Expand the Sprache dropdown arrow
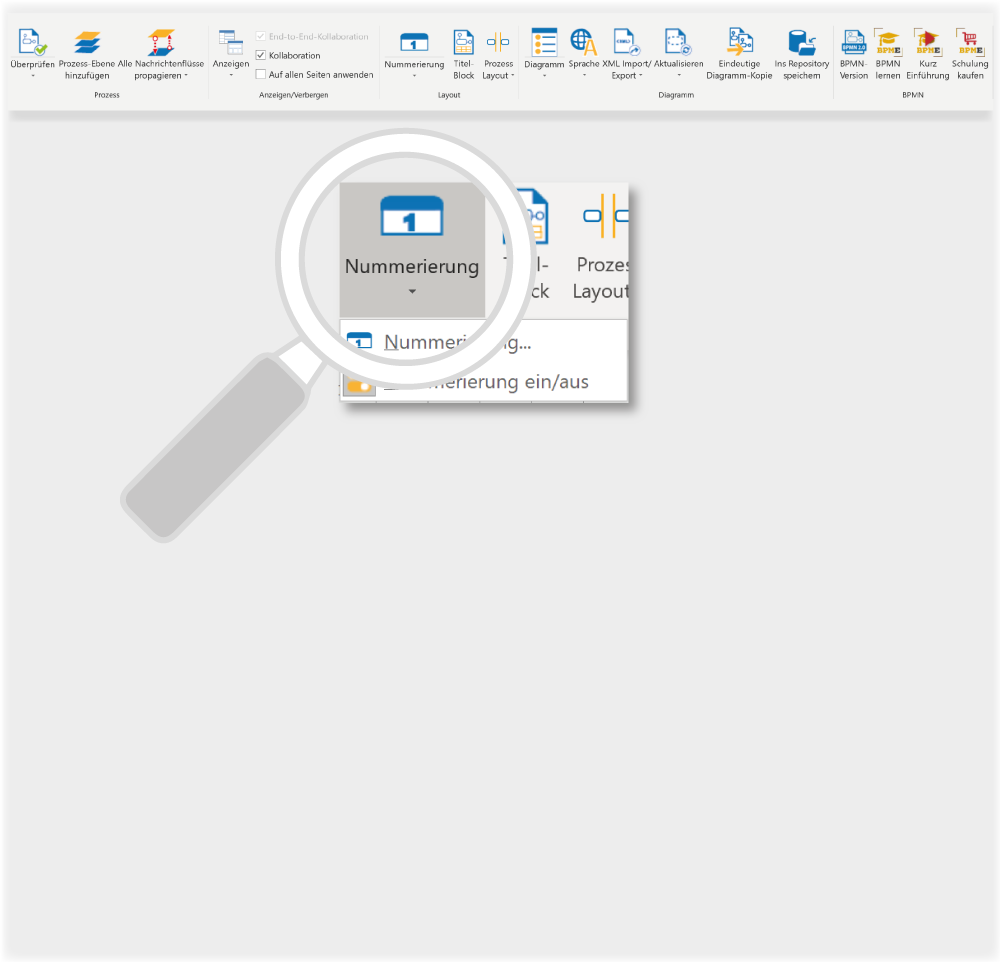1000x962 pixels. click(584, 76)
